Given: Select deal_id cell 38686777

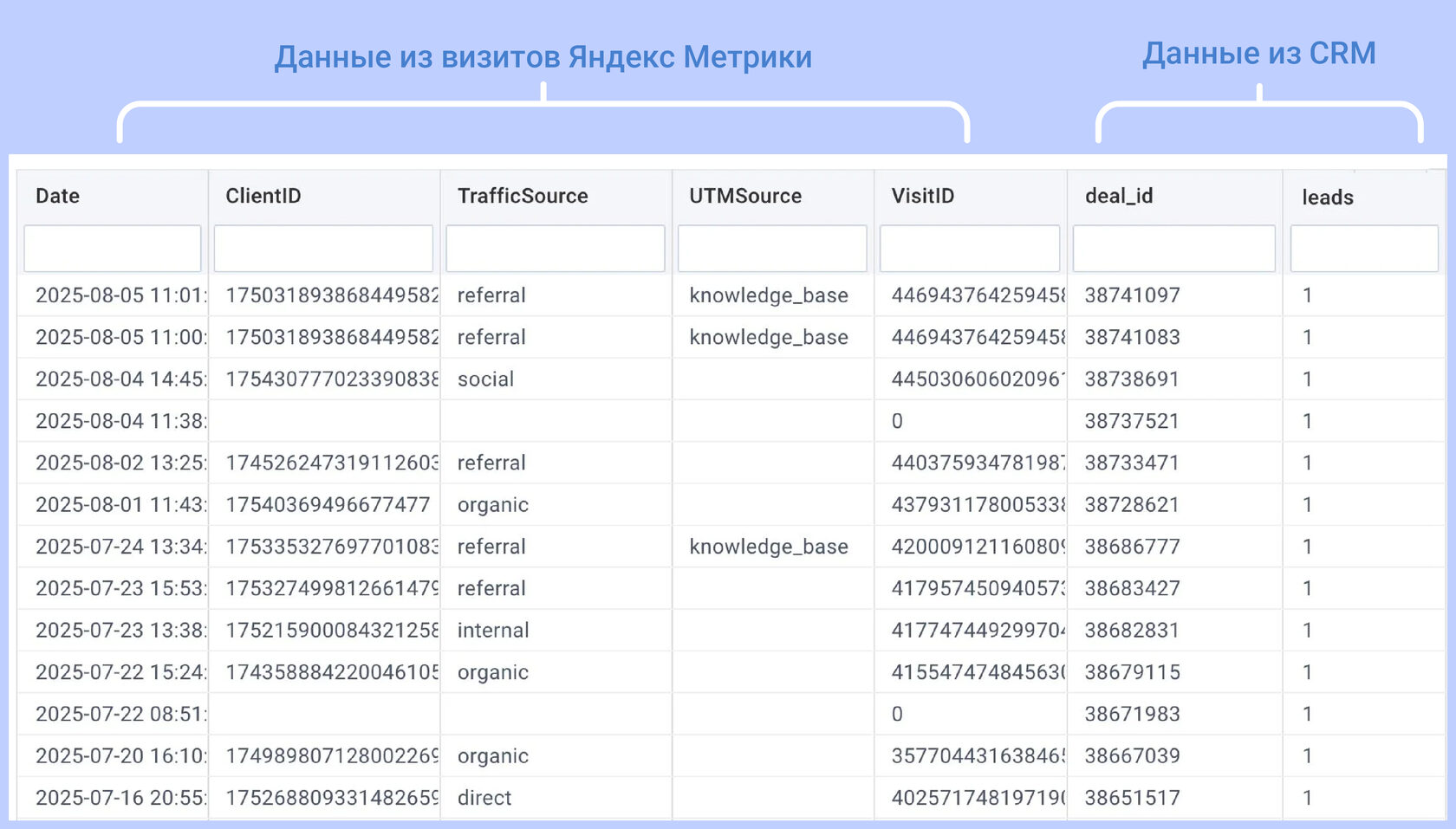Looking at the screenshot, I should tap(1133, 547).
